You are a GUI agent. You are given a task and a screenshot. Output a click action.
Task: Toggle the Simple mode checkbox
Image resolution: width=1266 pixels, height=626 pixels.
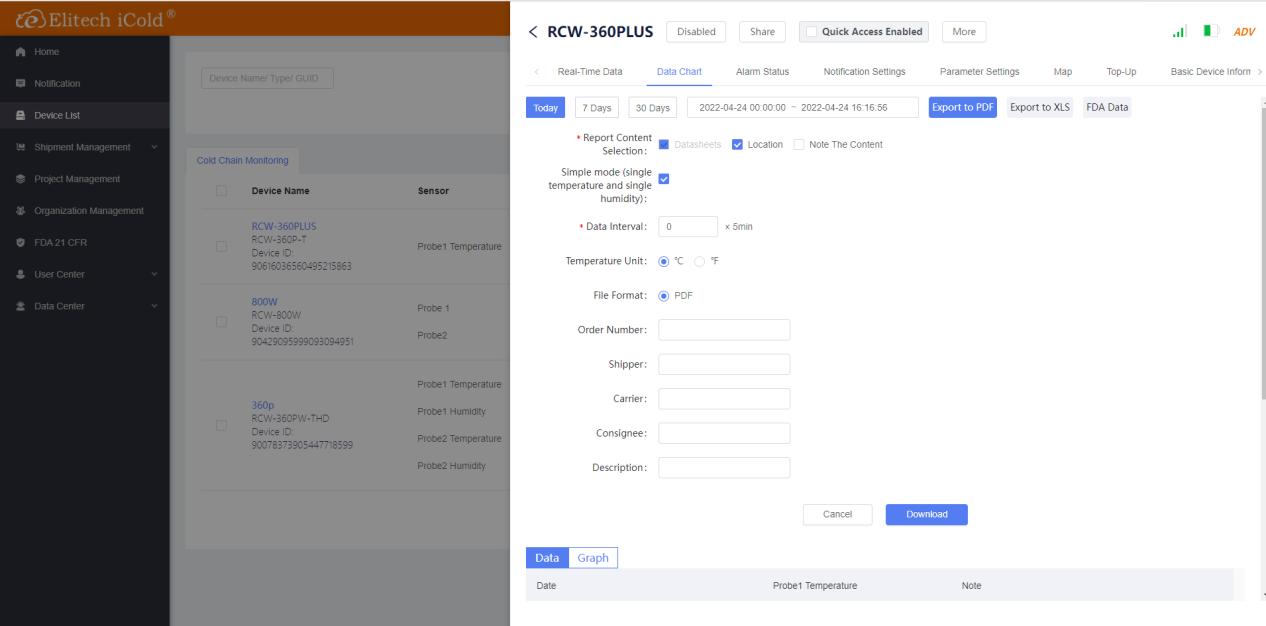click(664, 180)
